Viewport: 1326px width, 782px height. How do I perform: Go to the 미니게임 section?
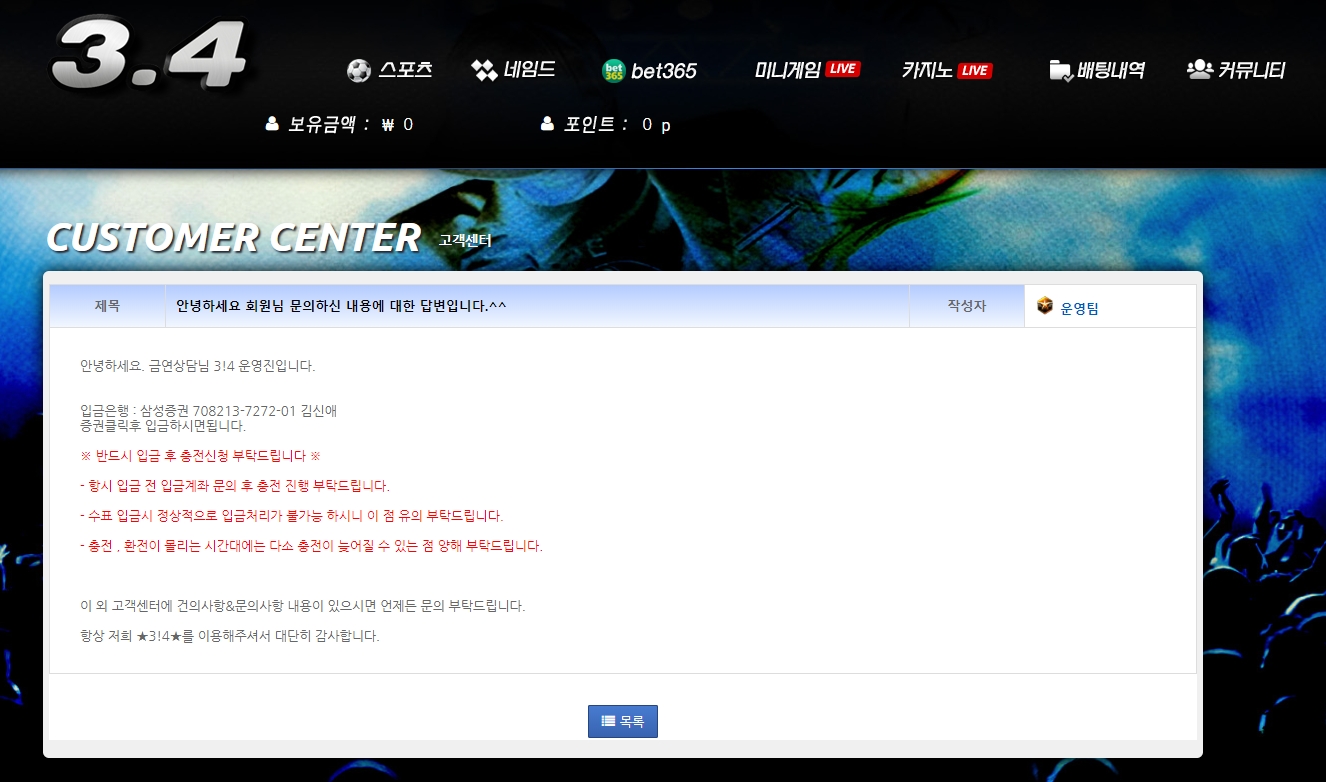tap(788, 70)
